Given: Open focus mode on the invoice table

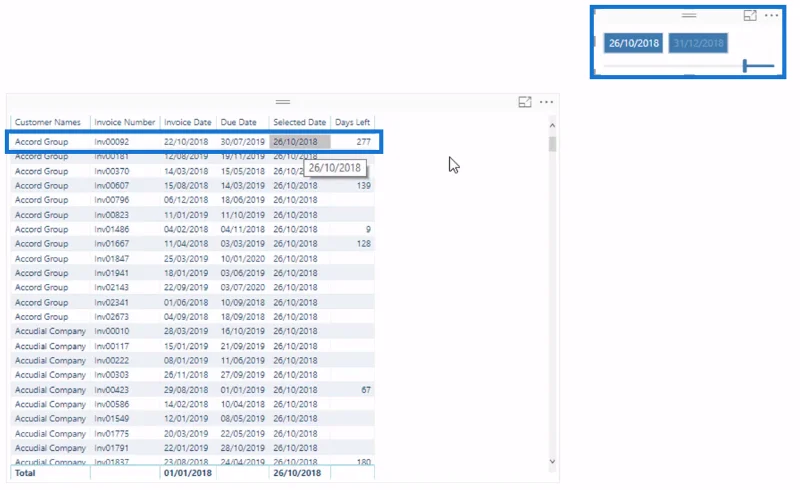Looking at the screenshot, I should point(524,102).
